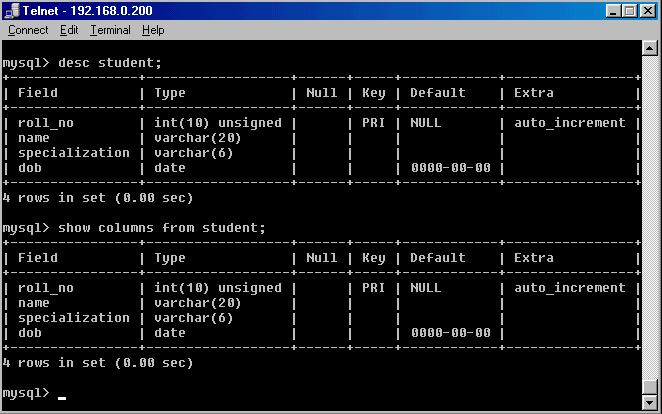Click second table's 0000-00-00 default value

[450, 333]
